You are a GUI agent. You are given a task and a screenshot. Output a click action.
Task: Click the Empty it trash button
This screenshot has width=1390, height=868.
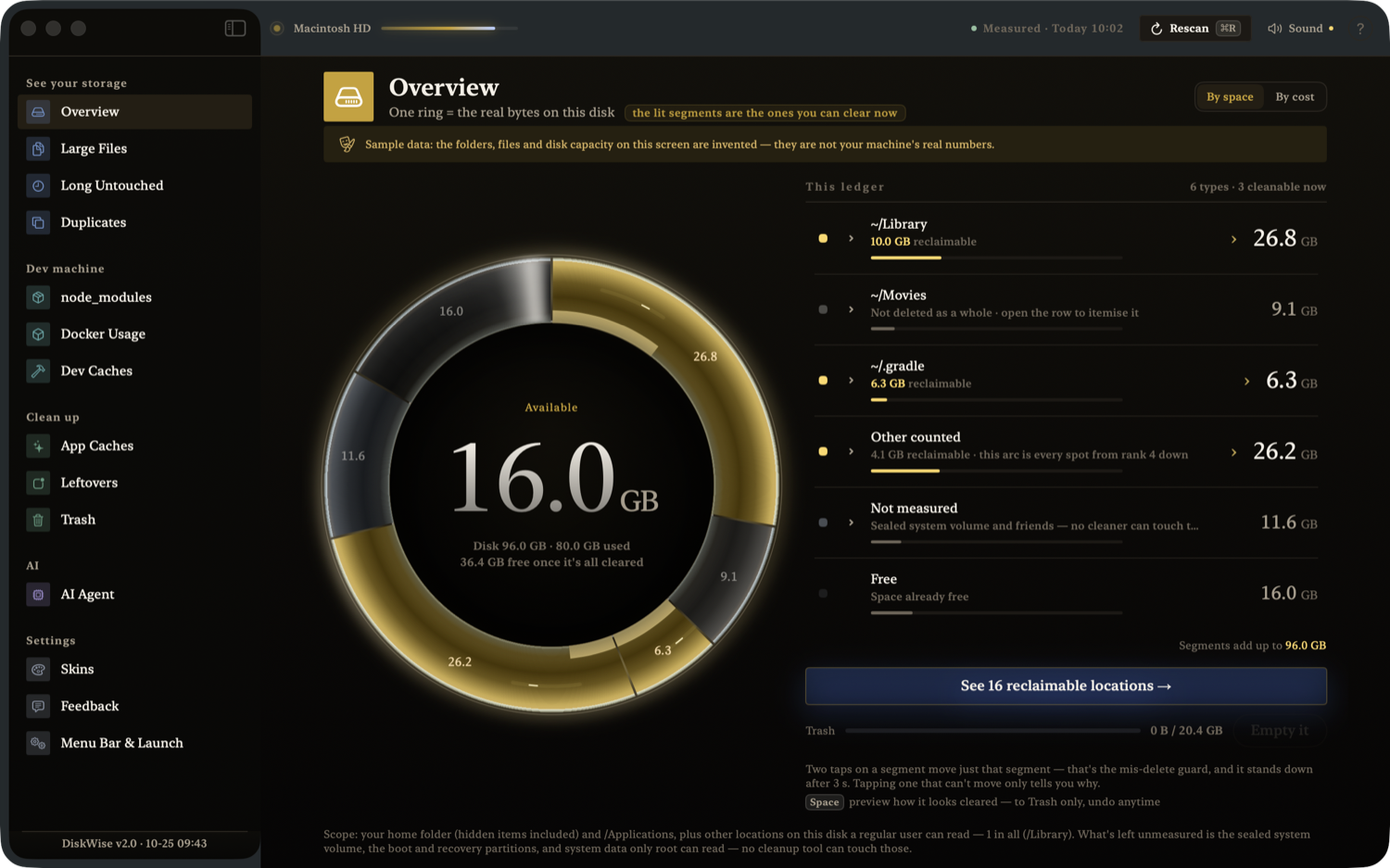click(x=1279, y=731)
